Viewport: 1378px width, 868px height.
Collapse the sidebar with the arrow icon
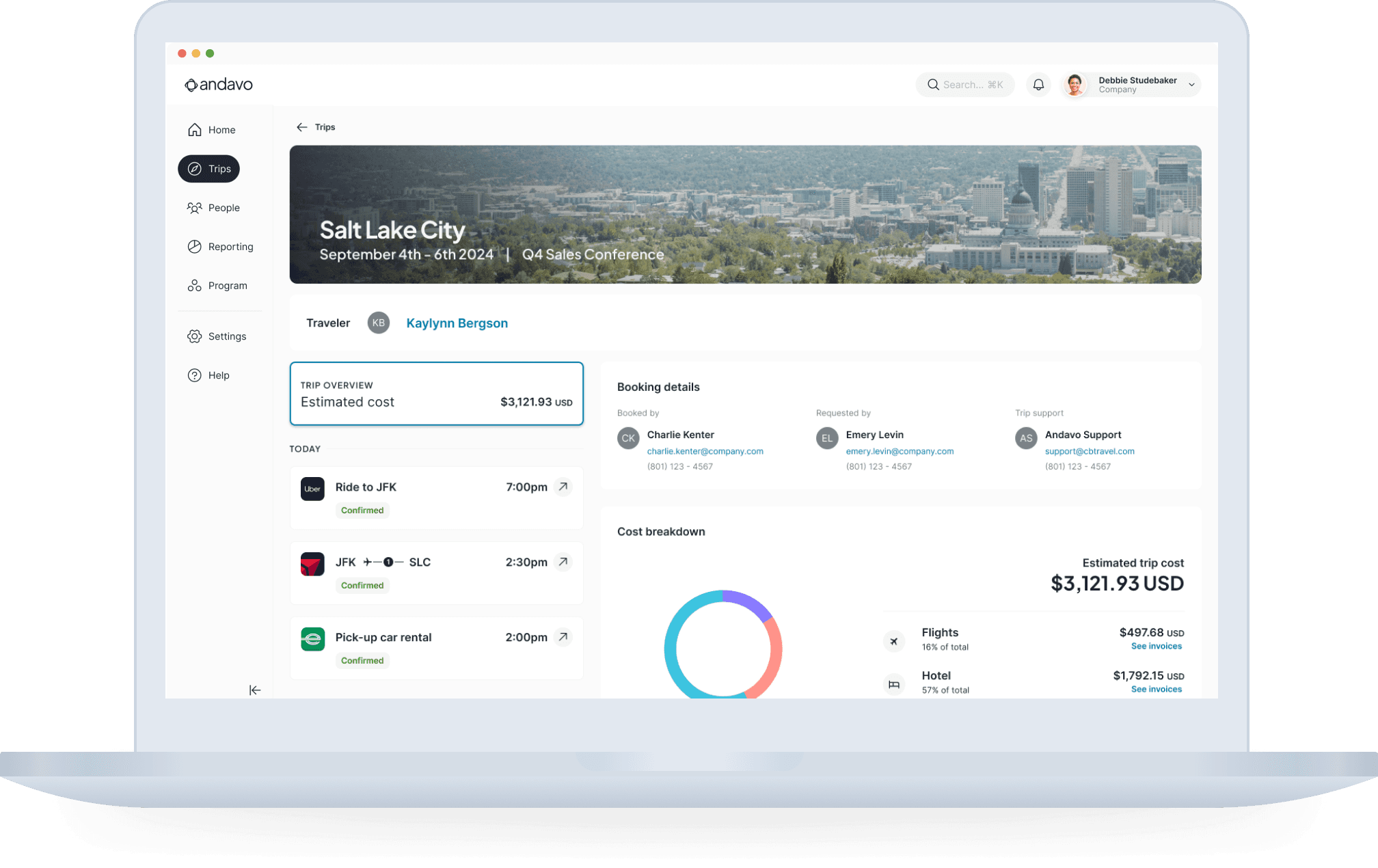coord(255,690)
